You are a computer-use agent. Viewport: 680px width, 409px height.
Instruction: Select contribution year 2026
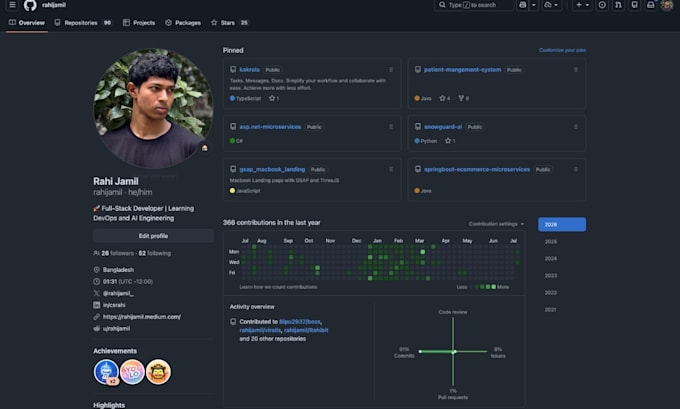562,224
